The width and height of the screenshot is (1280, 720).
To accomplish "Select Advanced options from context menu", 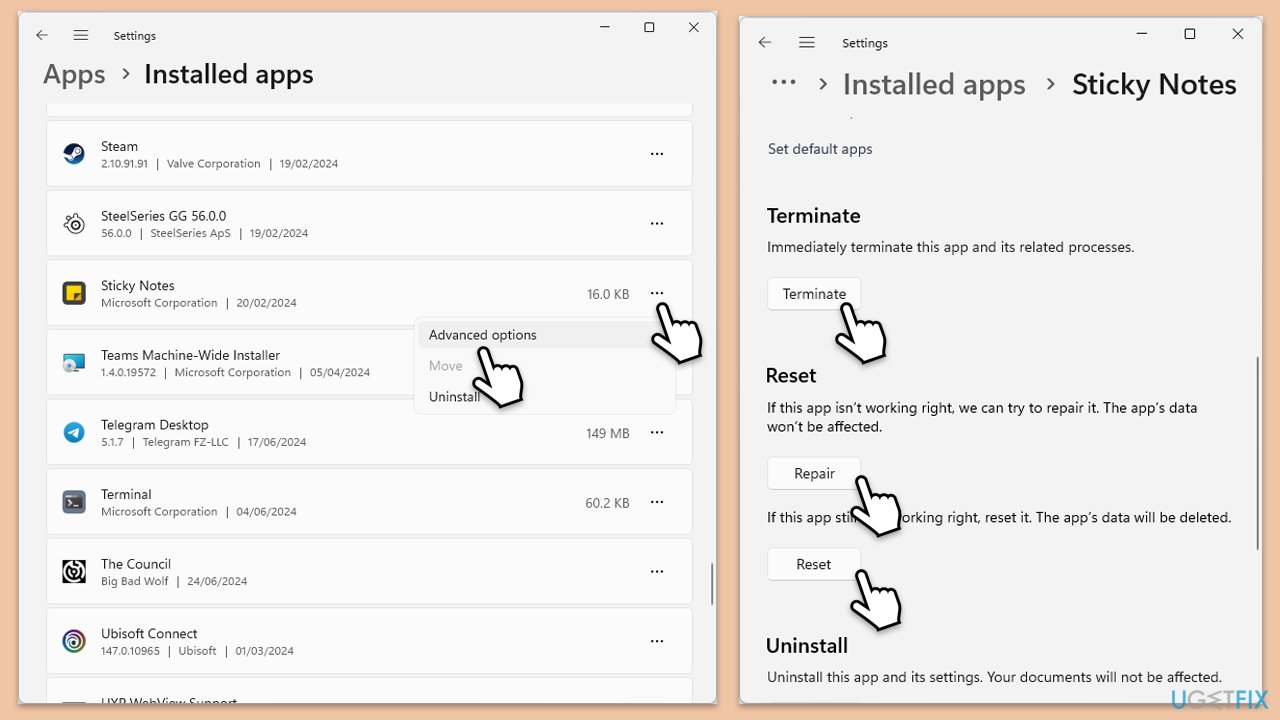I will pyautogui.click(x=545, y=335).
